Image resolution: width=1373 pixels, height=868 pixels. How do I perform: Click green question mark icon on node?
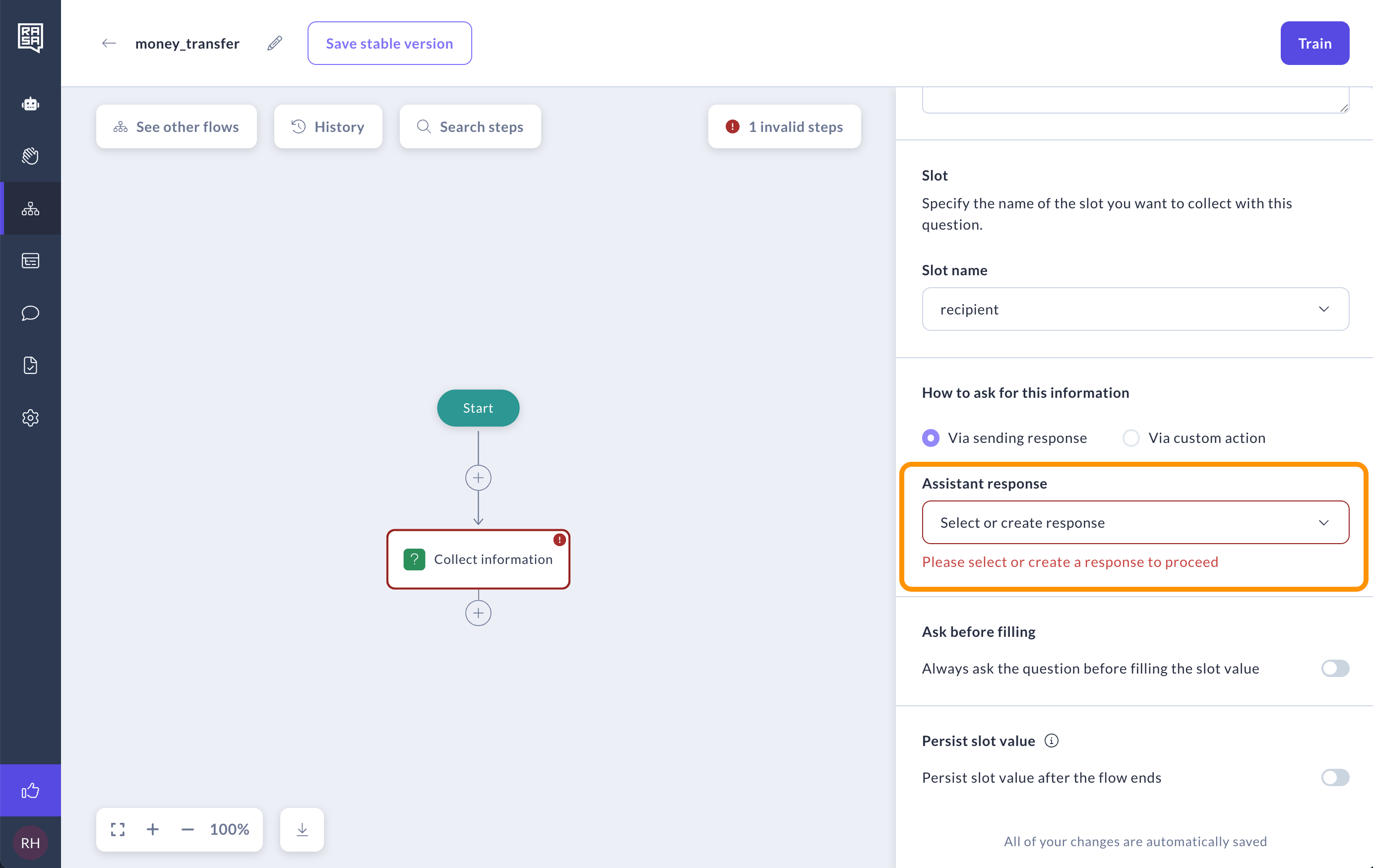415,559
